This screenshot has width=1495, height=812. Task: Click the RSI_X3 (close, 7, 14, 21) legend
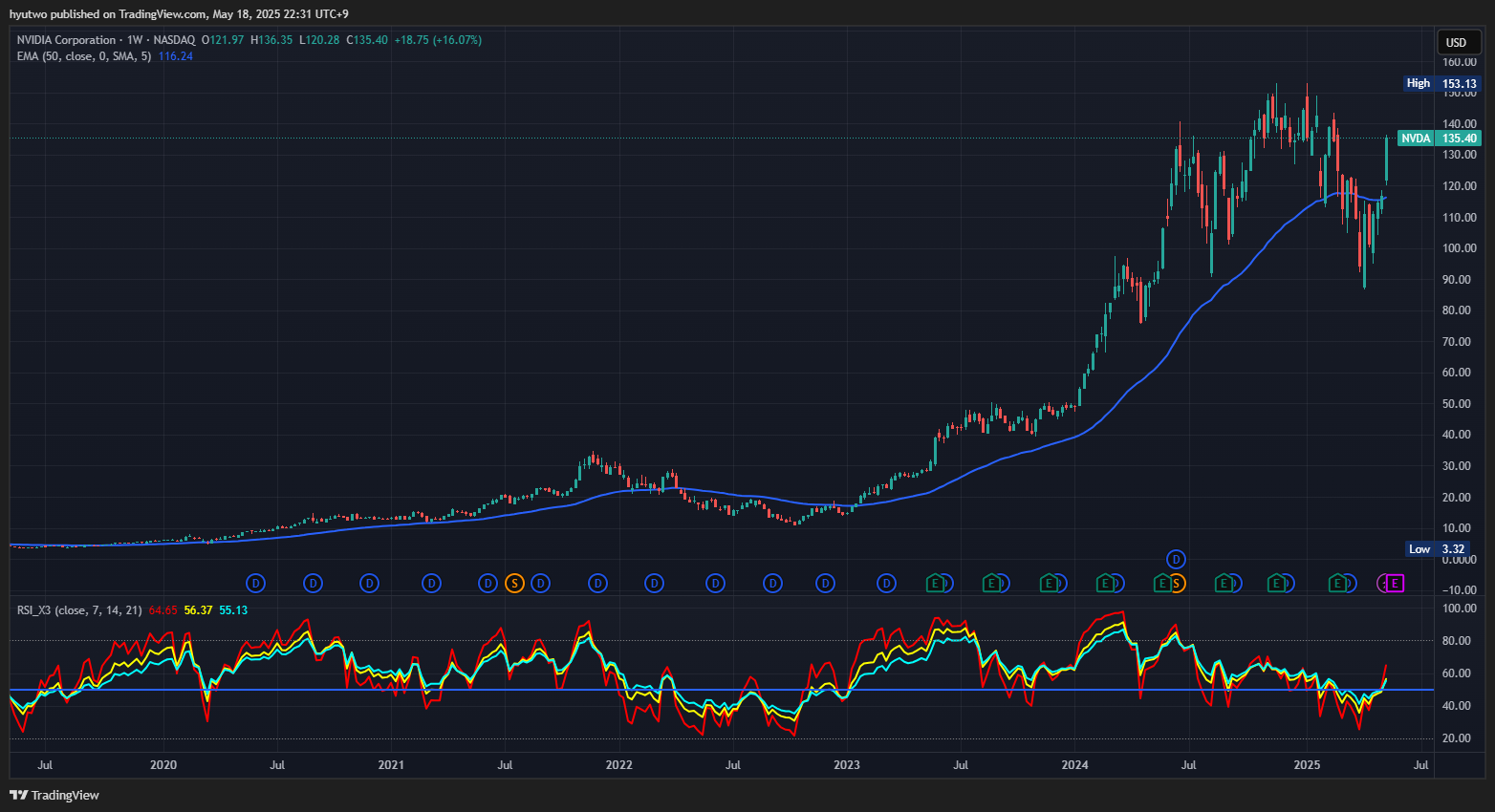point(79,610)
